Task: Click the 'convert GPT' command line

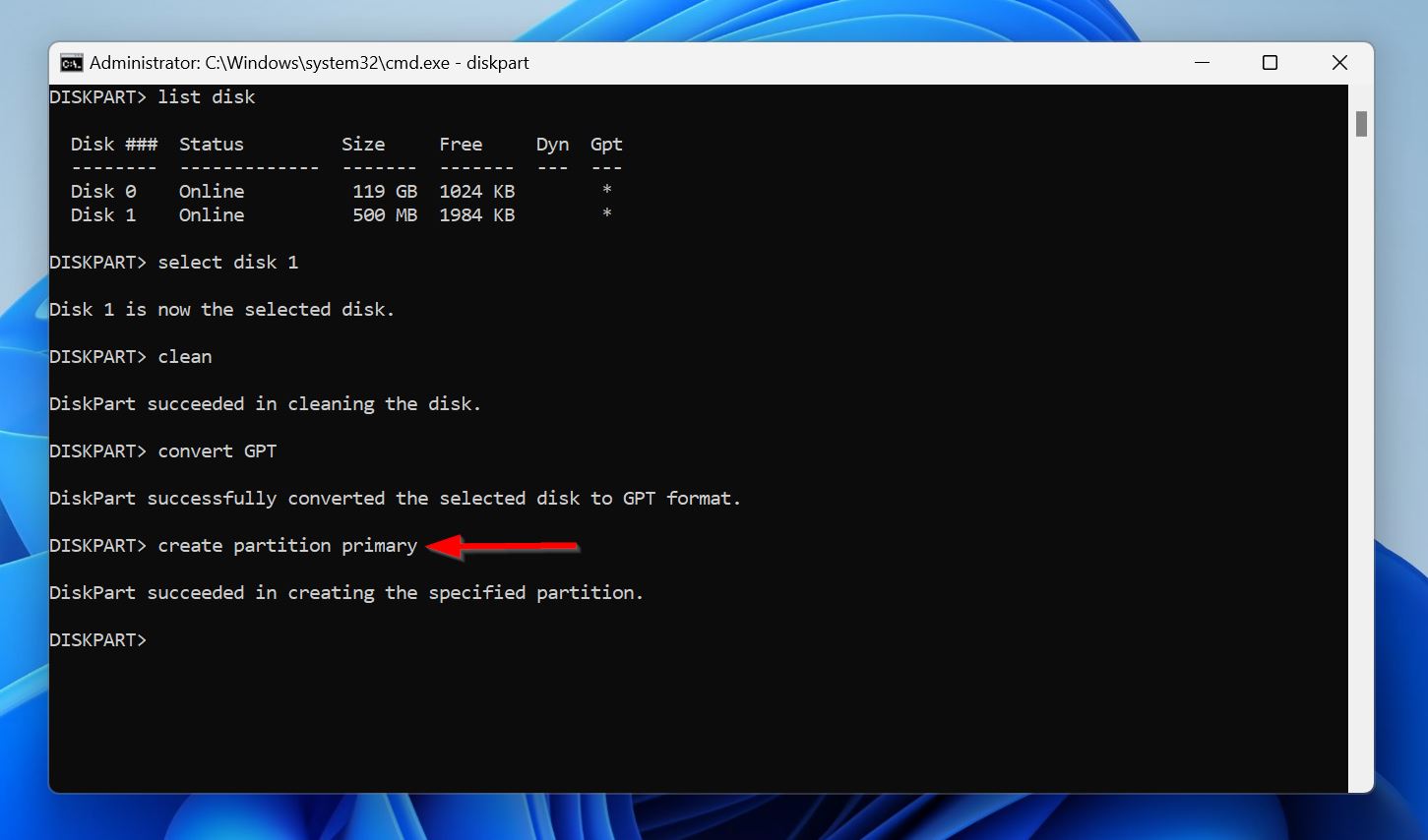Action: point(217,450)
